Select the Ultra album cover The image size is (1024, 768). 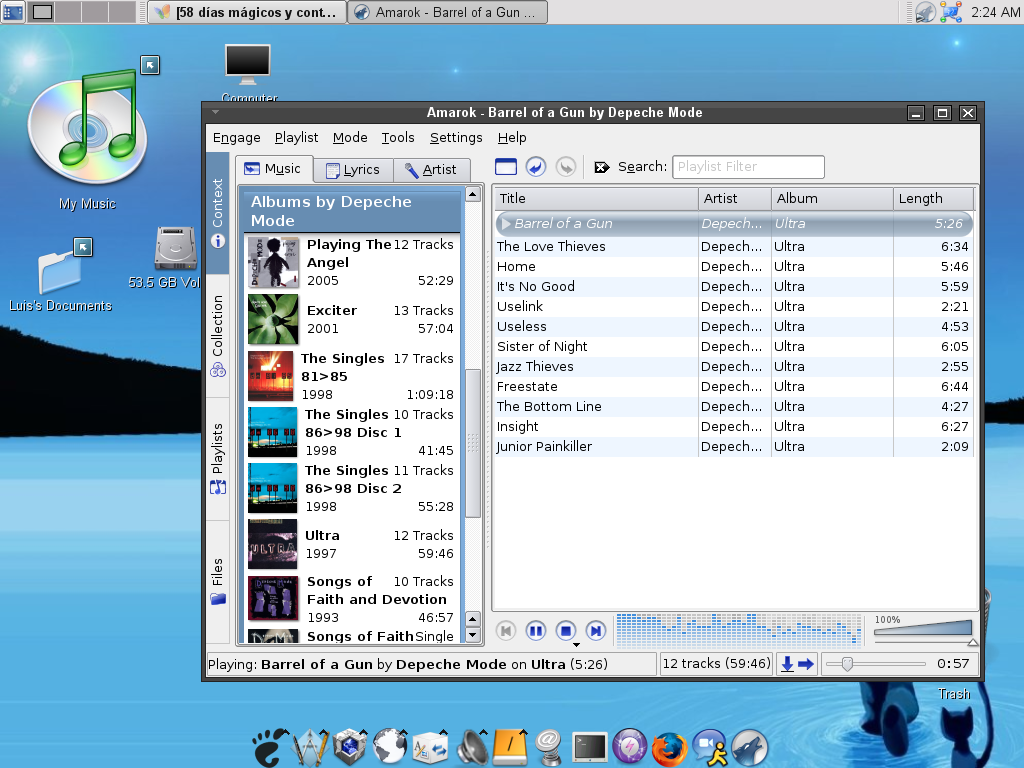273,544
